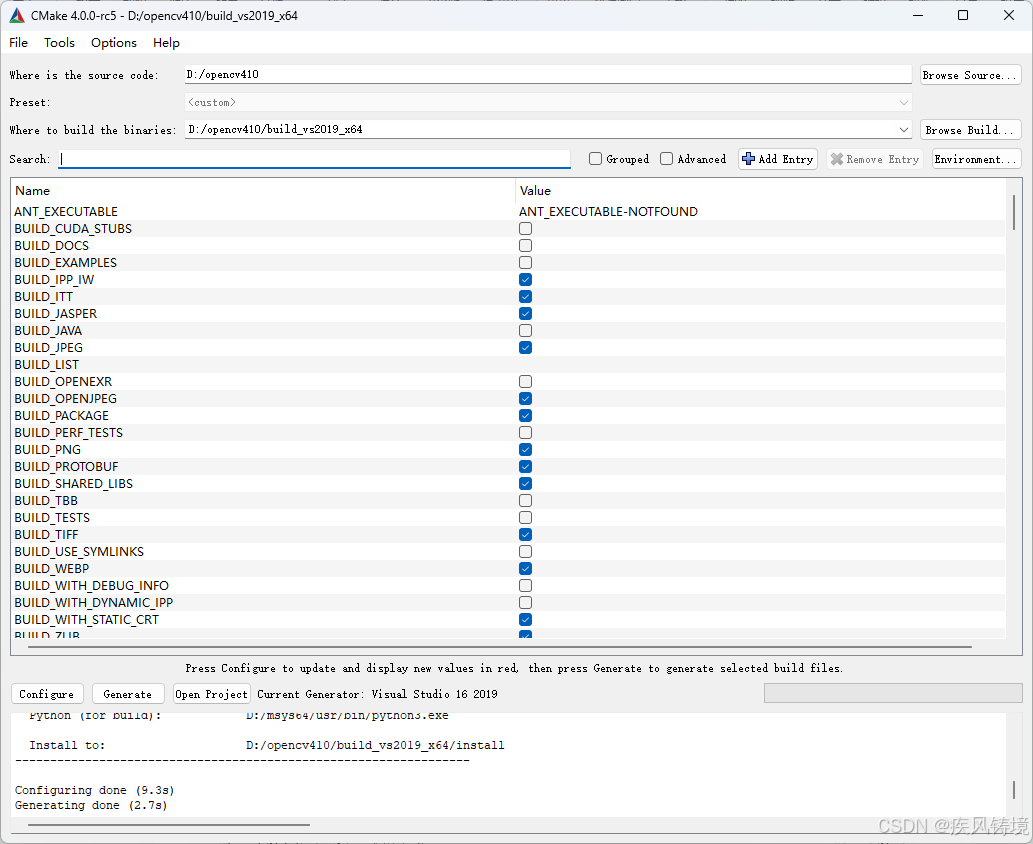The image size is (1033, 844).
Task: Select the BUILD_LIST row name
Action: [47, 365]
